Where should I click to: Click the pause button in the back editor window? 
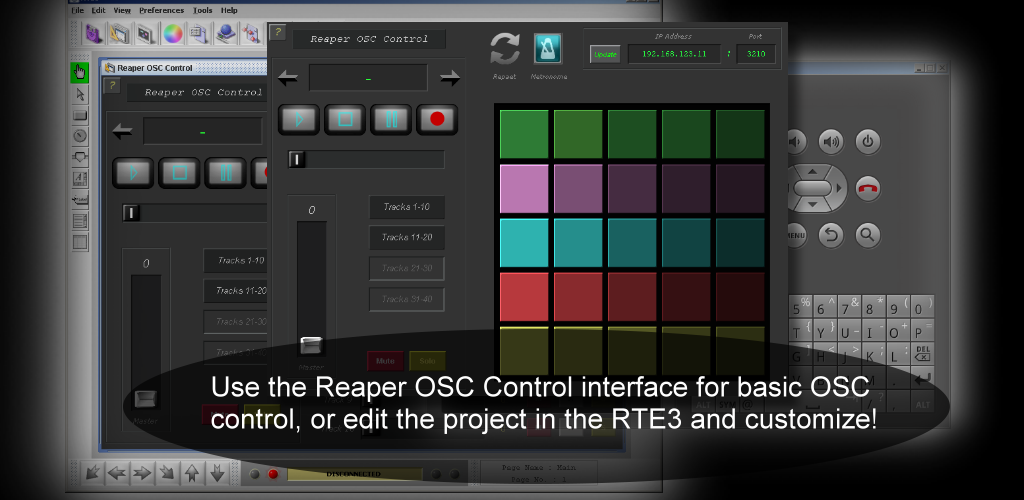225,172
